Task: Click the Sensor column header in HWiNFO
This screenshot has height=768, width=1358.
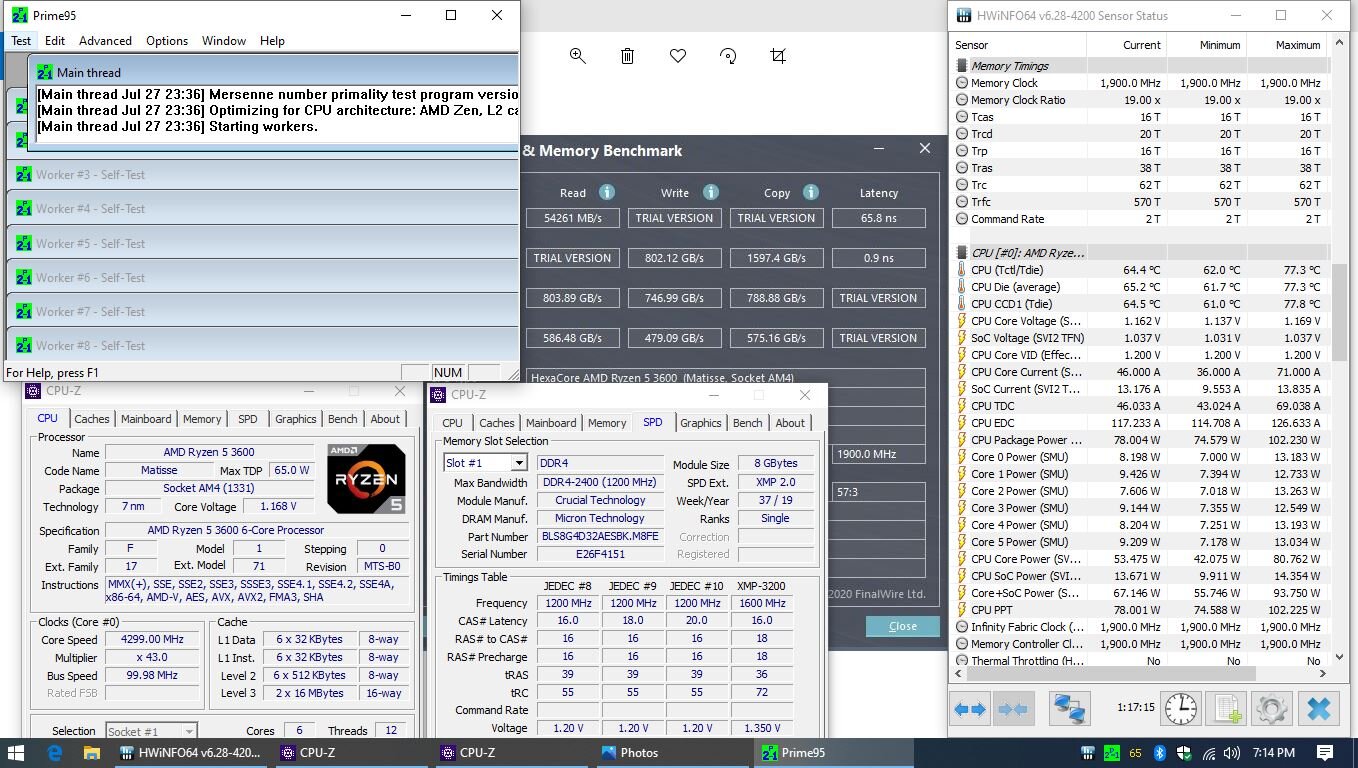Action: pyautogui.click(x=1018, y=45)
